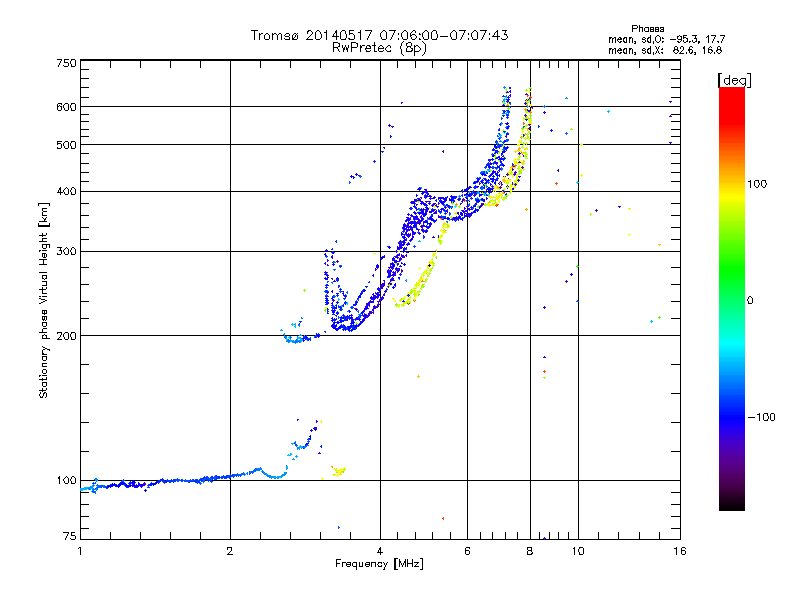Screen dimensions: 800x600
Task: Click the '16' frequency axis label
Action: [680, 551]
